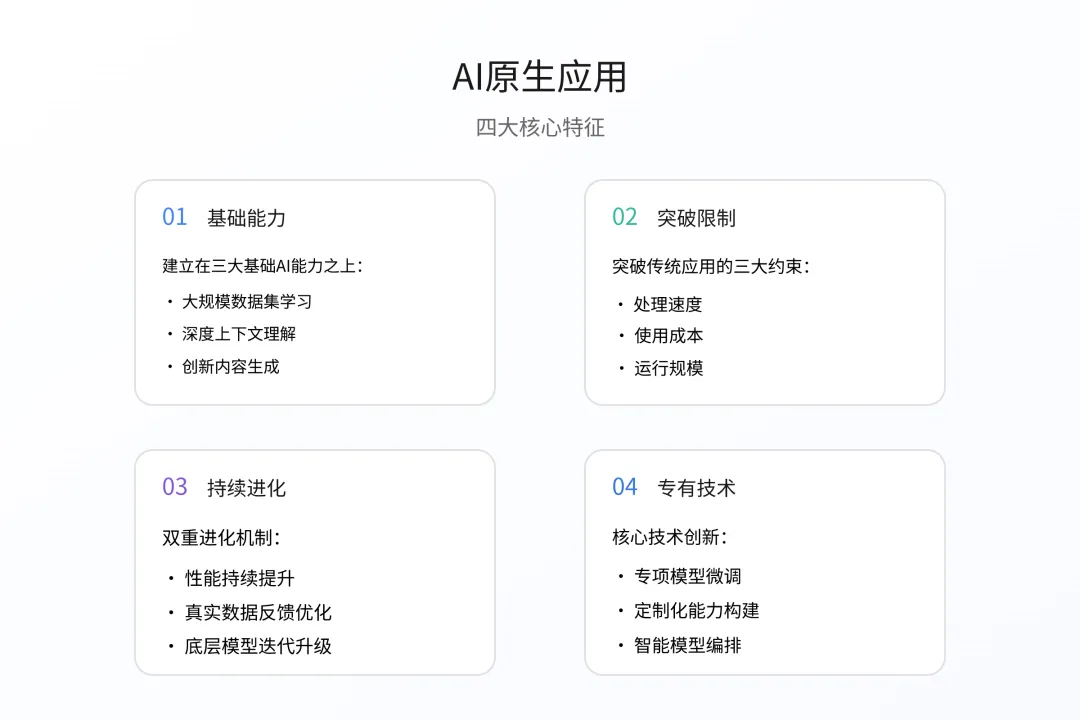Select the bullet '处理速度'
1080x720 pixels.
(668, 305)
